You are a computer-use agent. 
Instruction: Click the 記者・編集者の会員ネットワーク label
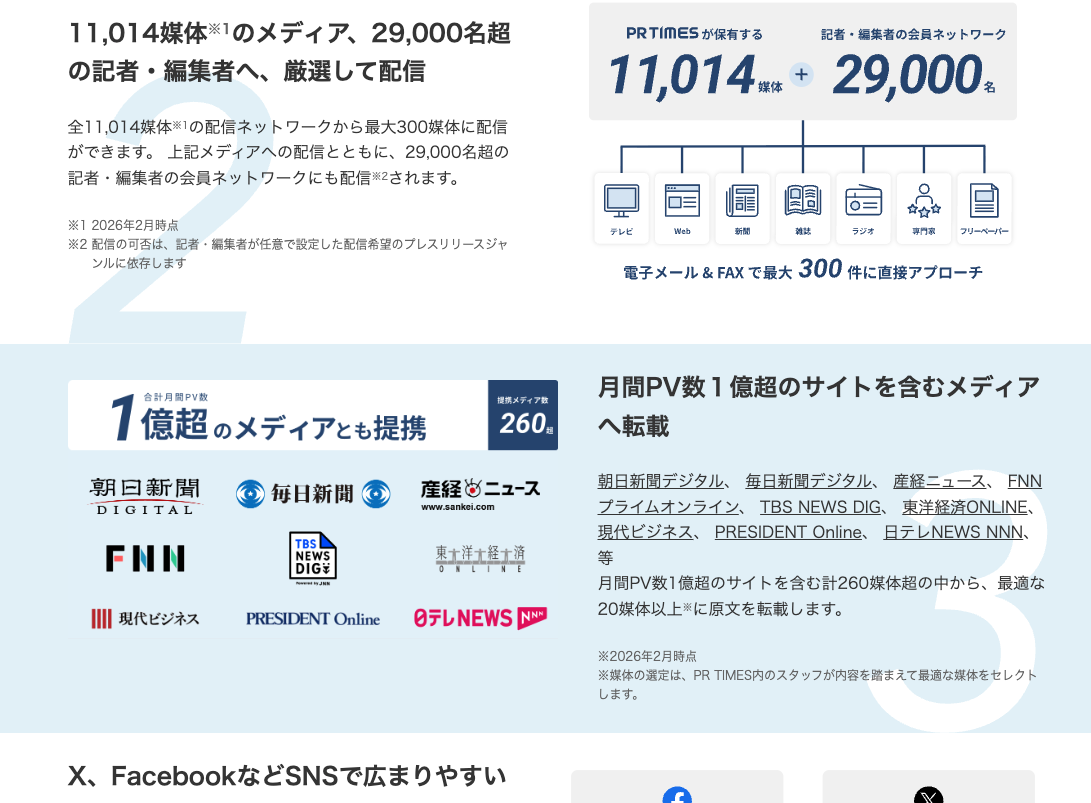914,34
